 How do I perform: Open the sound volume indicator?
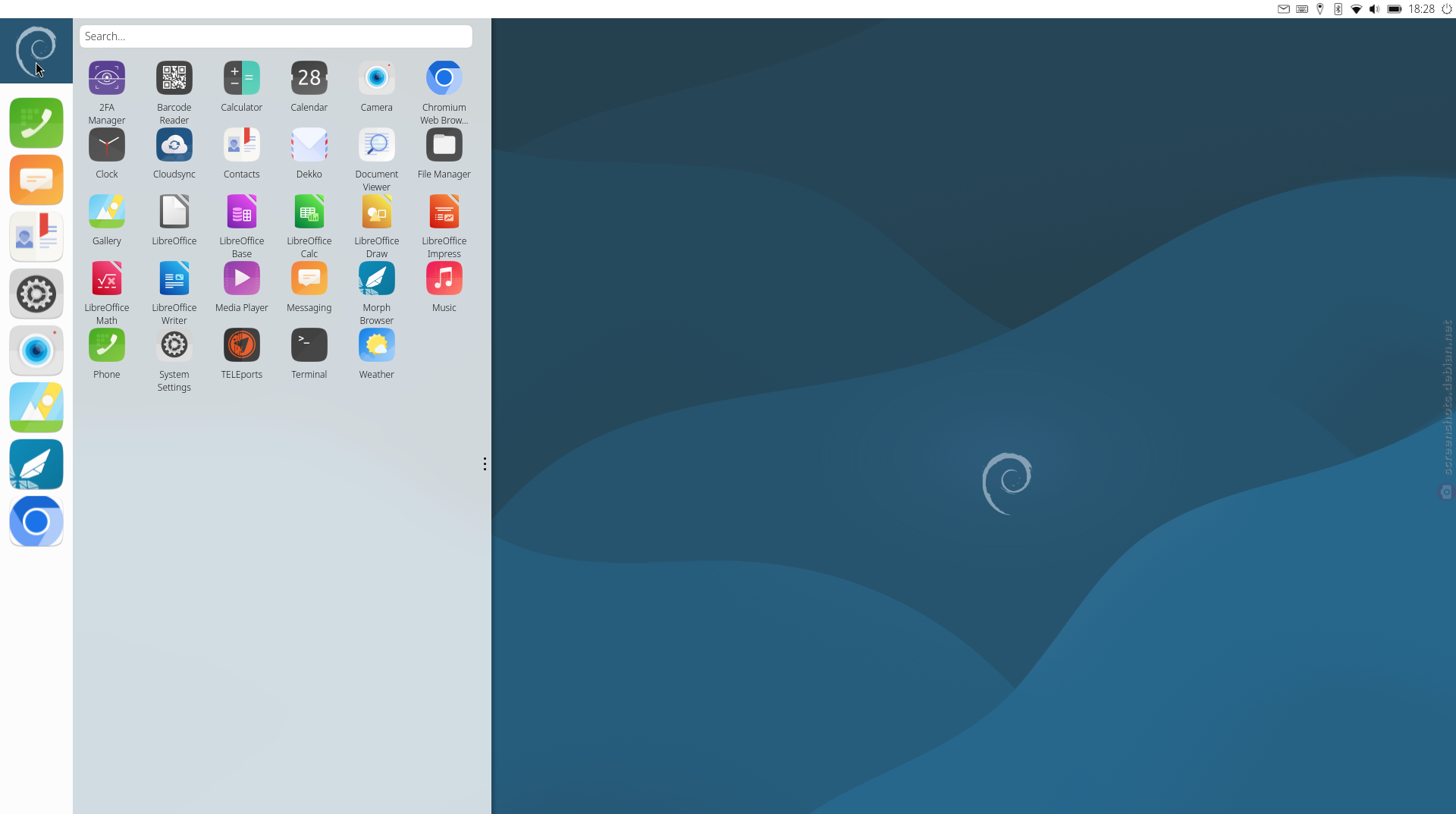tap(1375, 9)
